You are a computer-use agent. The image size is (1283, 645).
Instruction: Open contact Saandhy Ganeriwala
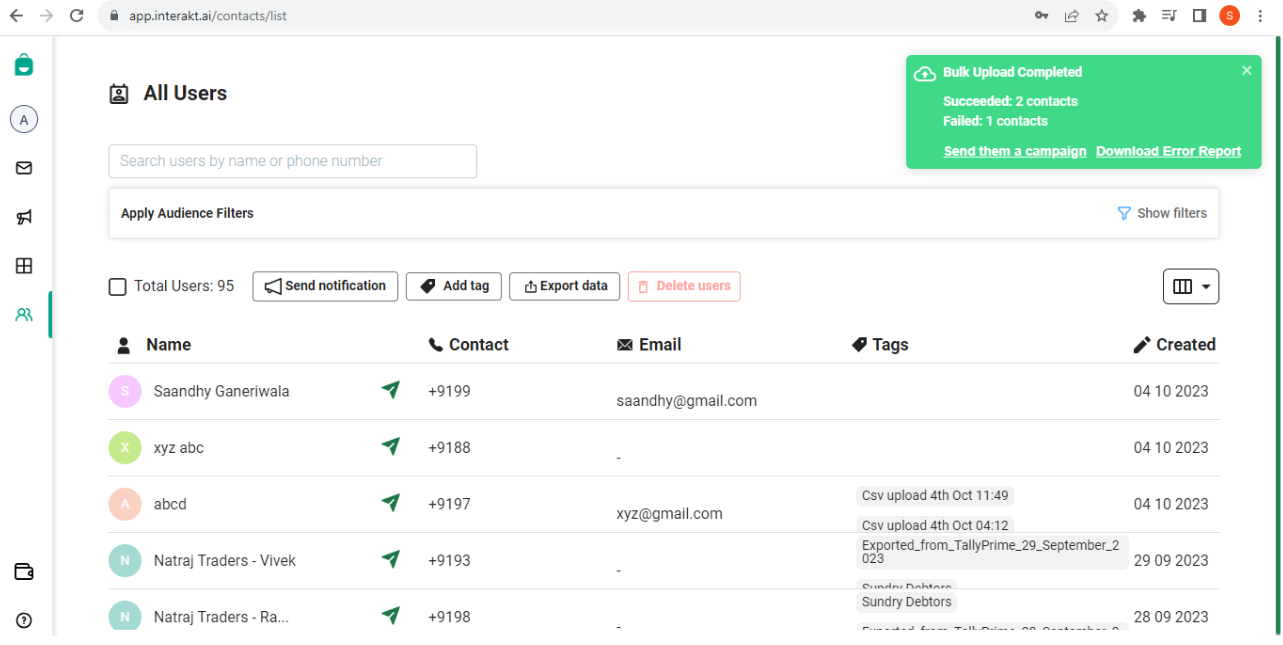tap(221, 391)
